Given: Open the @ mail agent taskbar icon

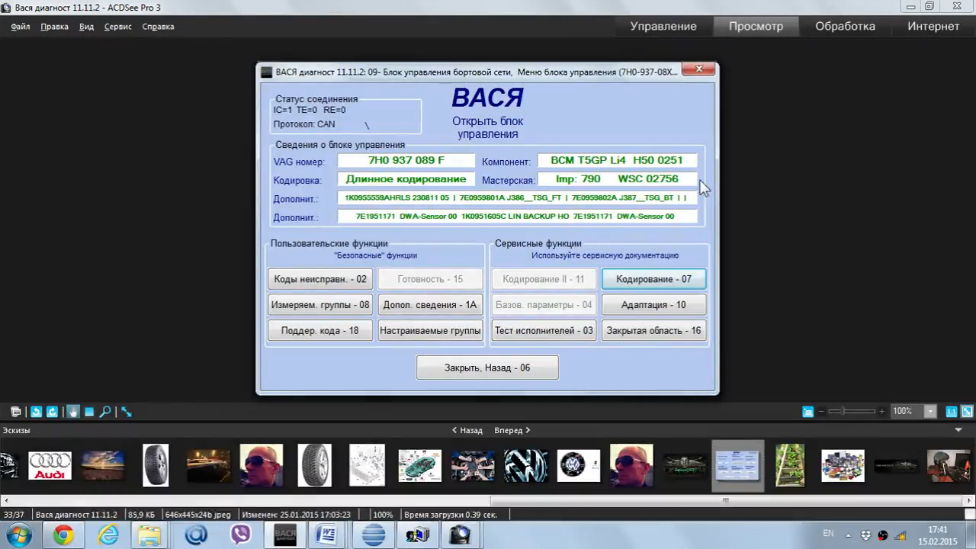Looking at the screenshot, I should [195, 535].
